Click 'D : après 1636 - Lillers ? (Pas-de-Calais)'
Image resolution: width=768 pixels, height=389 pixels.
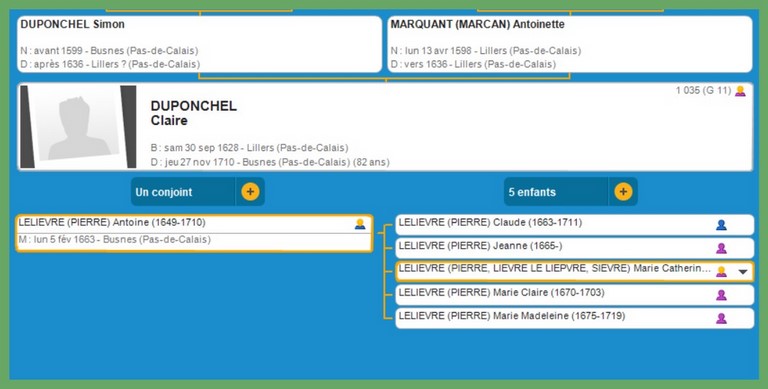coord(110,65)
